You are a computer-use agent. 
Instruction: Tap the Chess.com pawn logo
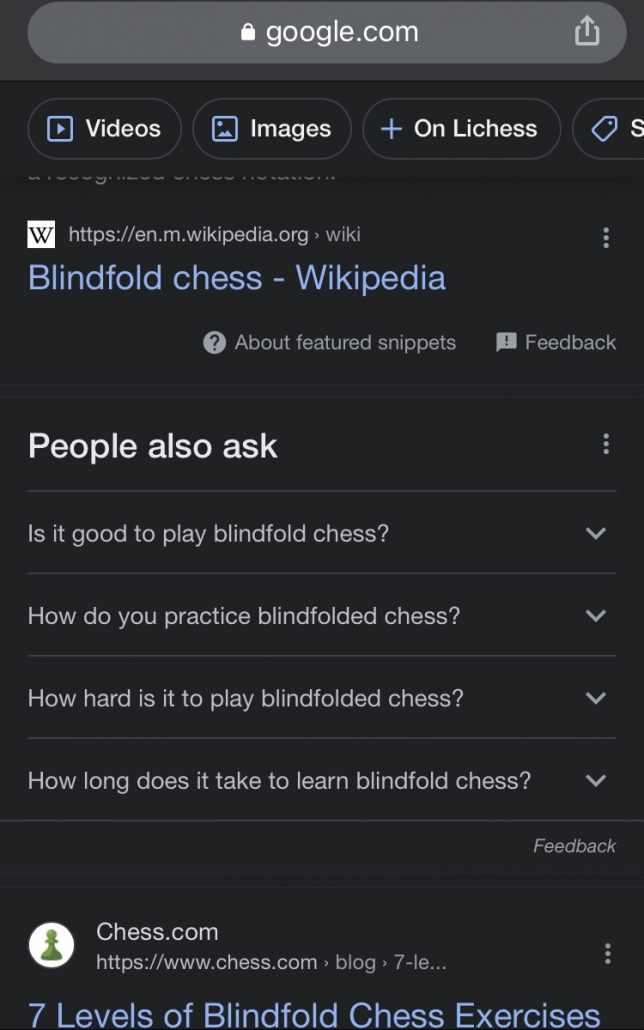point(51,945)
